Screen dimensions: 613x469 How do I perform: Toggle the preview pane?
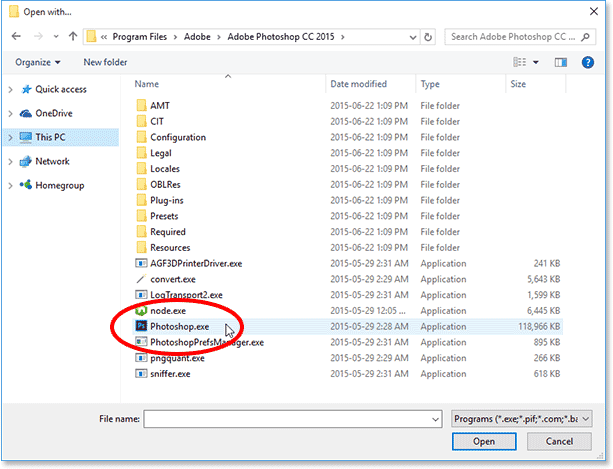[x=561, y=62]
